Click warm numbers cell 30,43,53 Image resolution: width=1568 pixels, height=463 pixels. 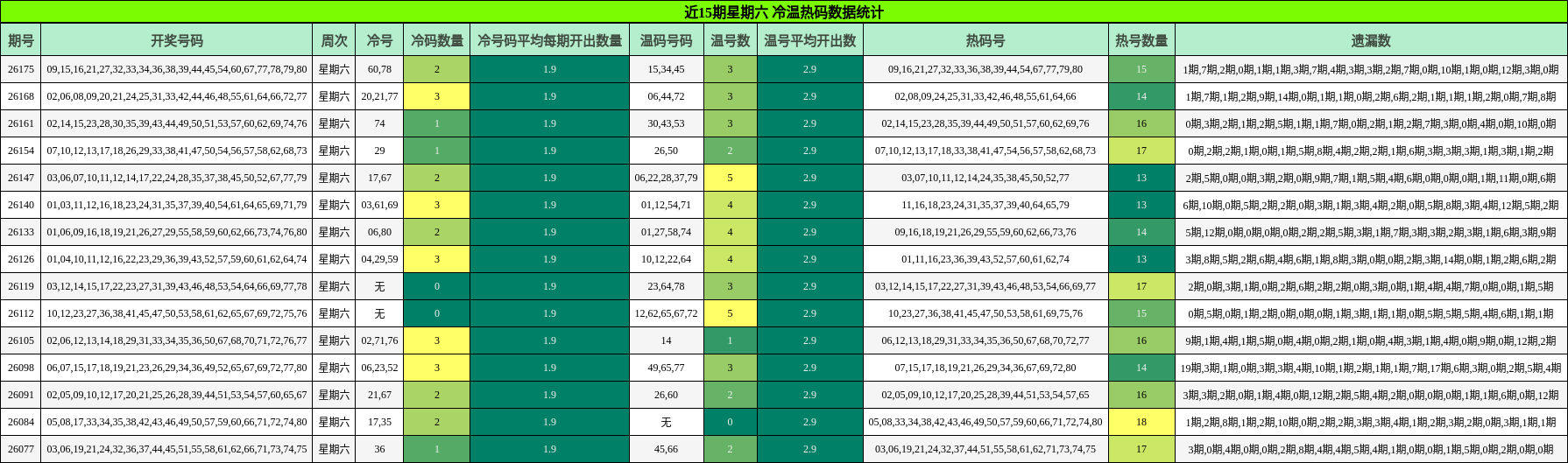666,123
